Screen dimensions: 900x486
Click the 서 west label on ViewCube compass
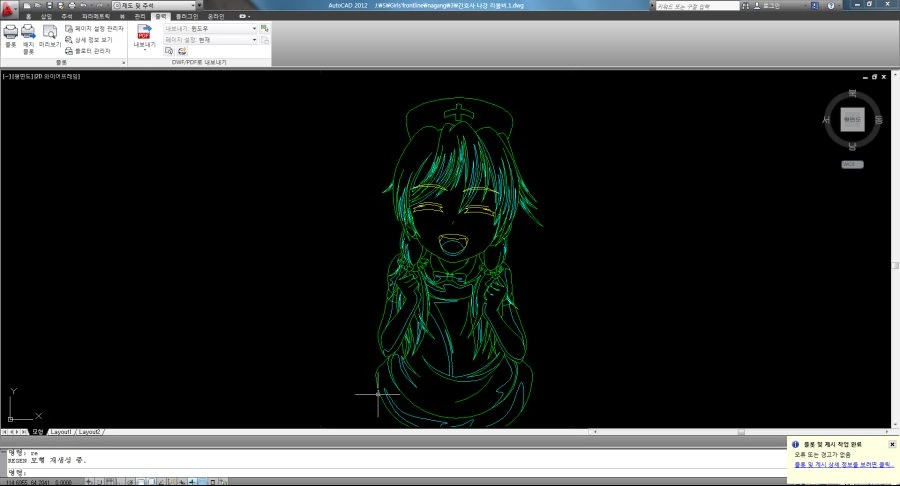[826, 120]
